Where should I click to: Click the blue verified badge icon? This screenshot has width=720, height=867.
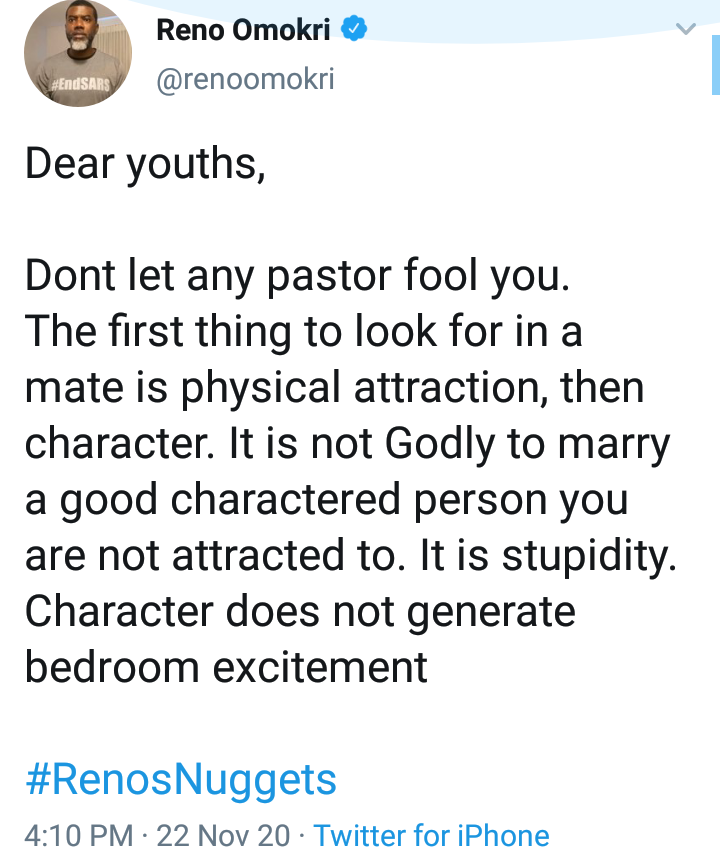pos(354,29)
